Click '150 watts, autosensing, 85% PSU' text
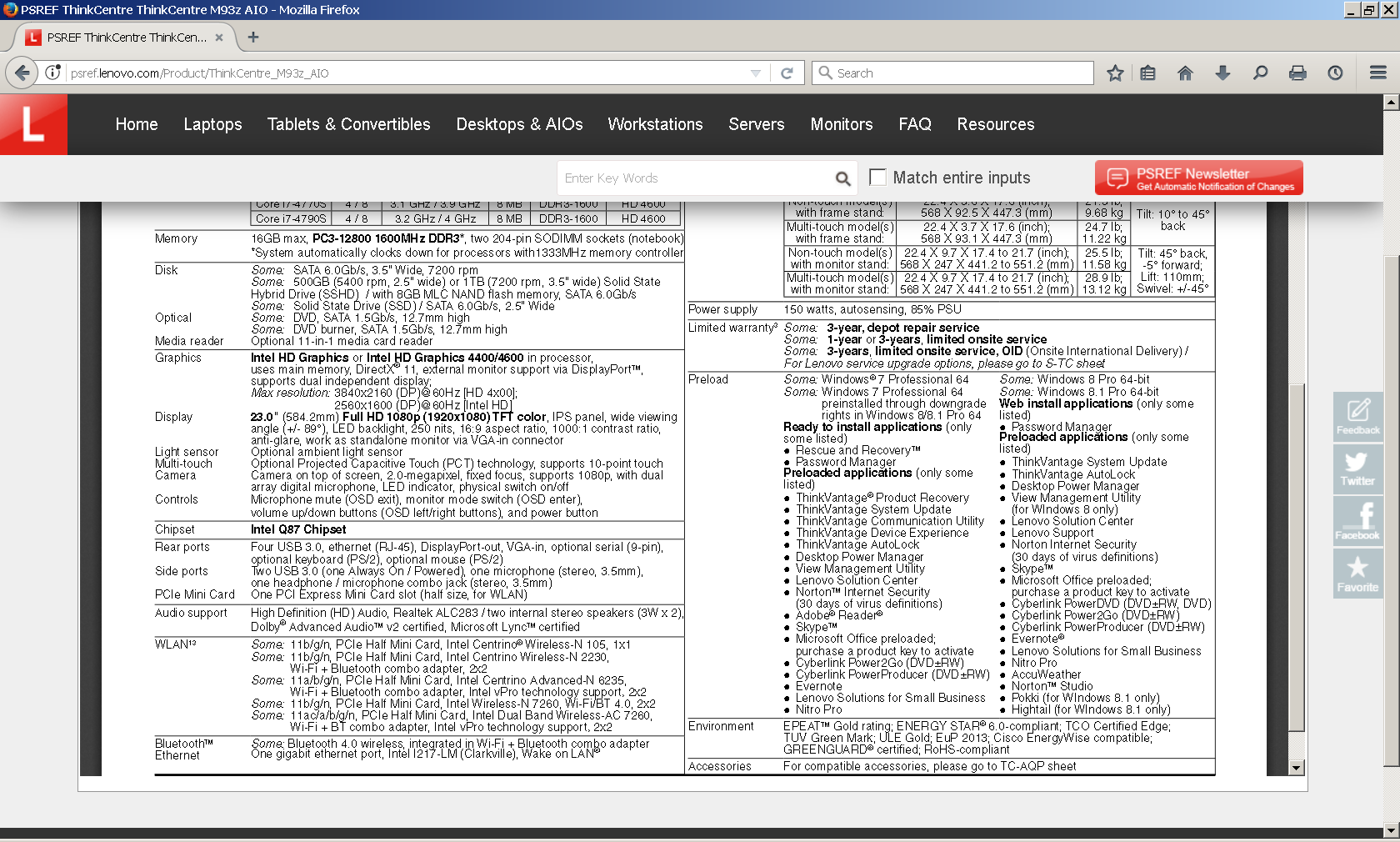 click(x=872, y=309)
